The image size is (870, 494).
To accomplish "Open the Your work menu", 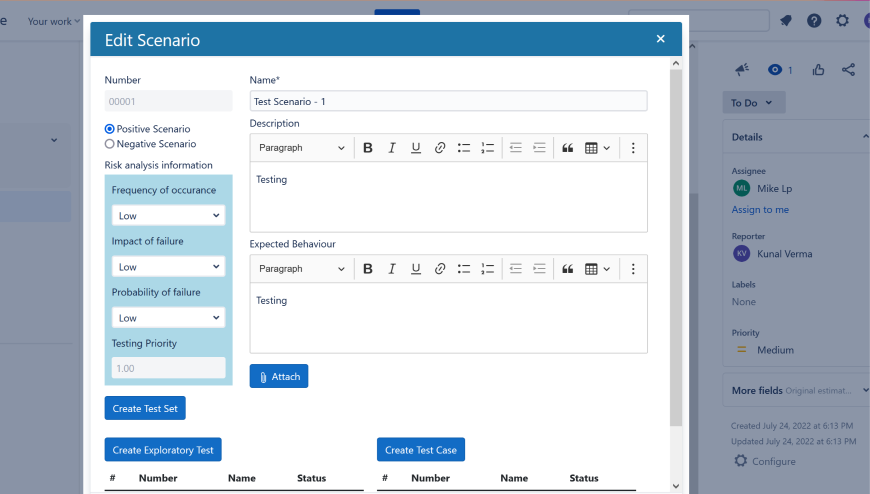I will tap(54, 21).
